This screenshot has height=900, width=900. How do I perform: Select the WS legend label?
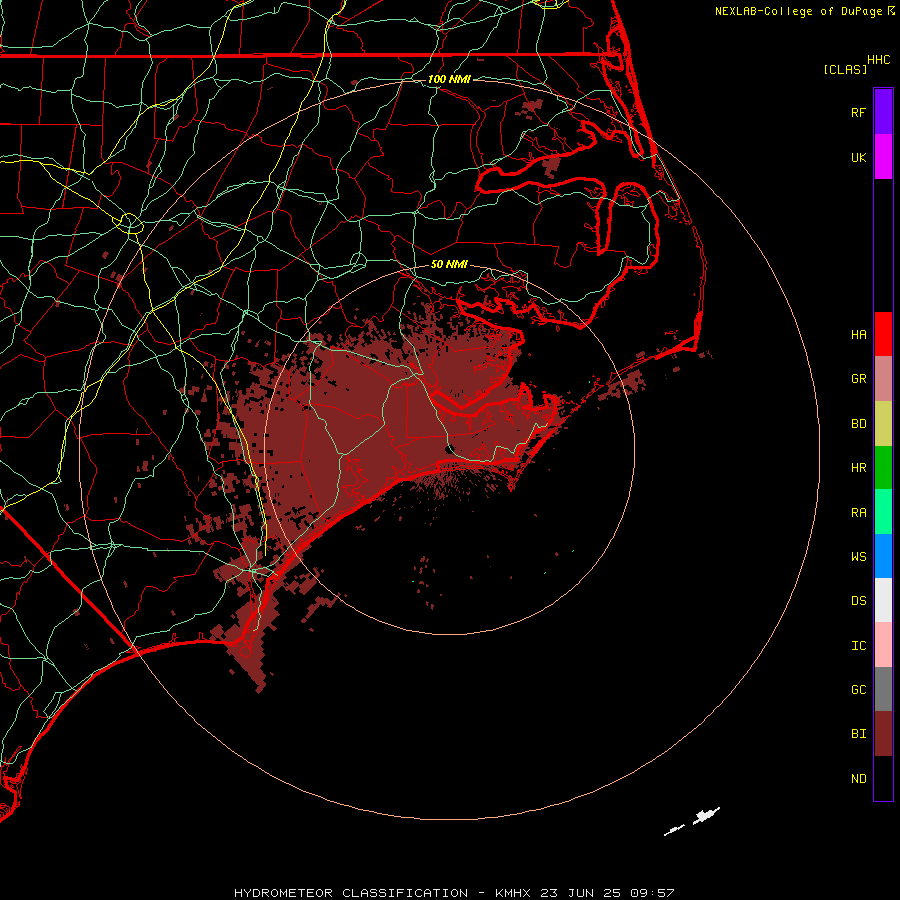(x=858, y=556)
